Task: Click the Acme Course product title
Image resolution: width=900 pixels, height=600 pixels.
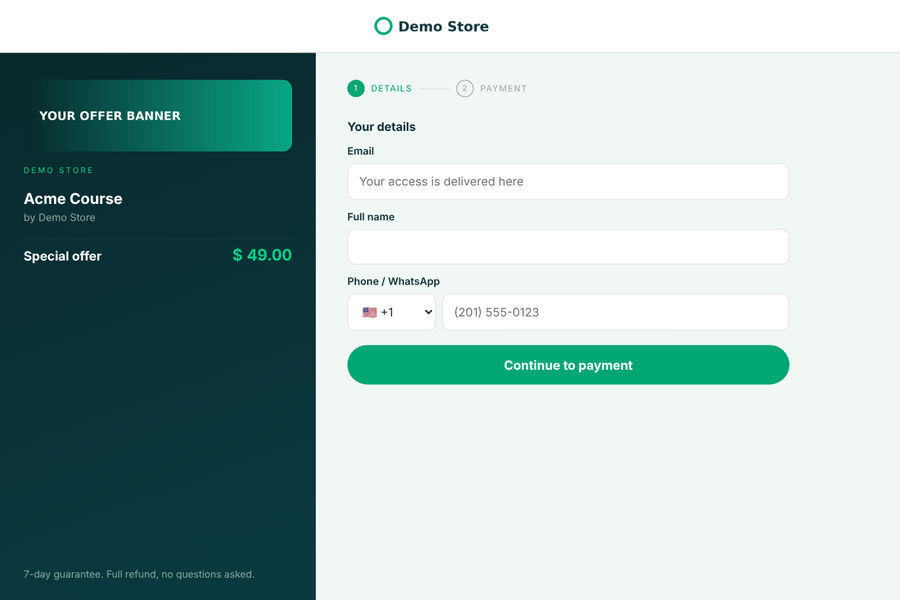Action: [73, 199]
